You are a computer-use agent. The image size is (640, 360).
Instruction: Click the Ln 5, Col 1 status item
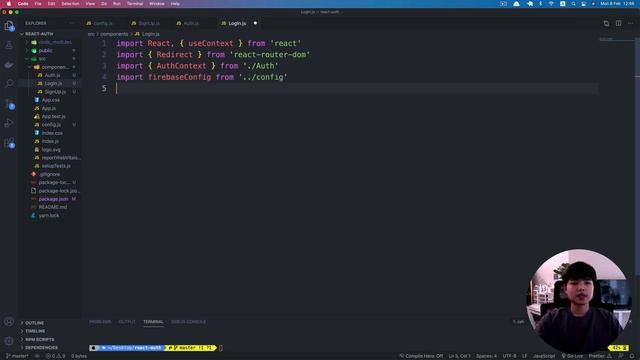(459, 356)
